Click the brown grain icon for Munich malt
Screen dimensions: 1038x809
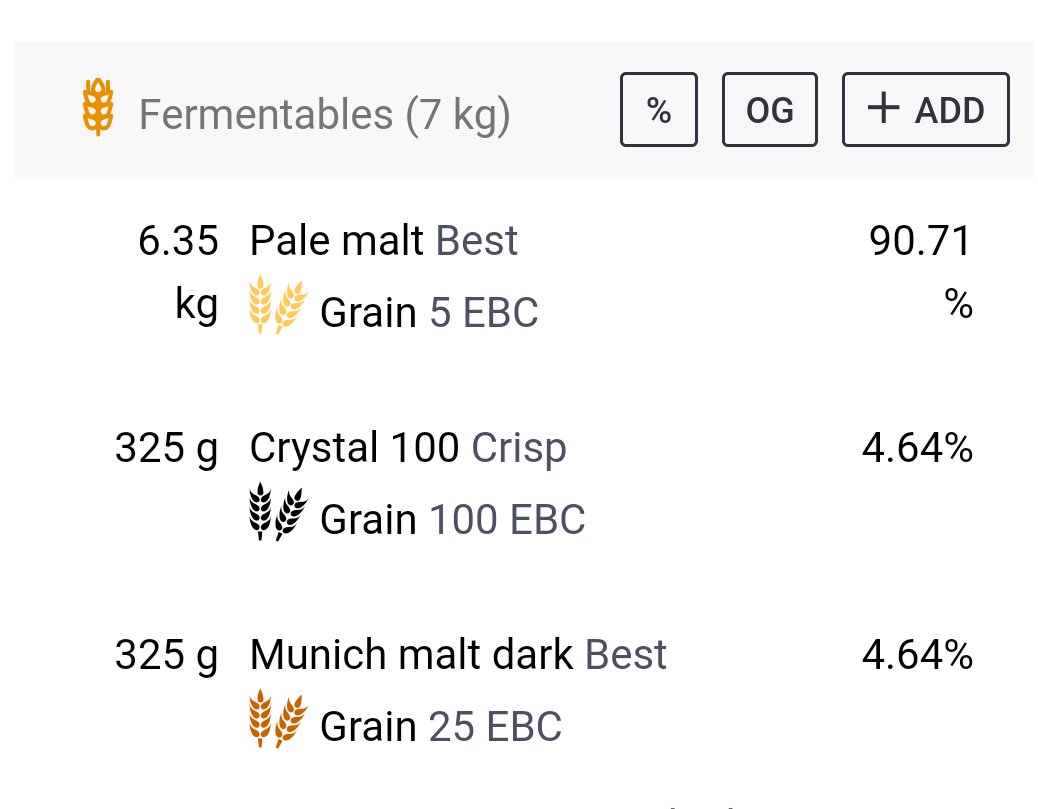pyautogui.click(x=278, y=719)
